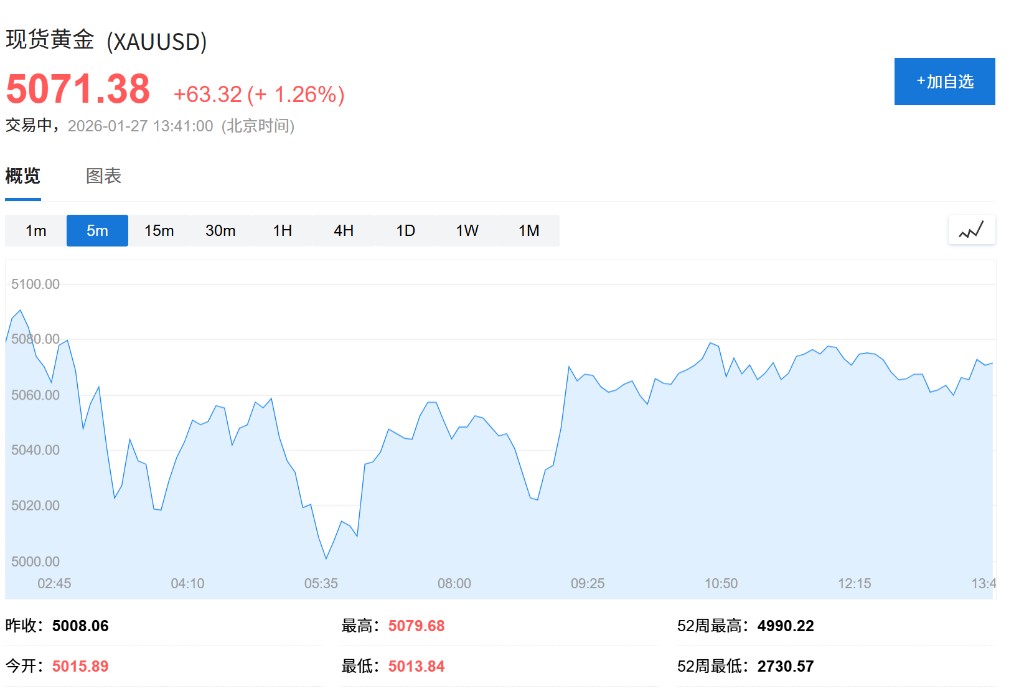Image resolution: width=1024 pixels, height=694 pixels.
Task: Click the 现货黄金 (XAUUSD) title
Action: tap(106, 41)
